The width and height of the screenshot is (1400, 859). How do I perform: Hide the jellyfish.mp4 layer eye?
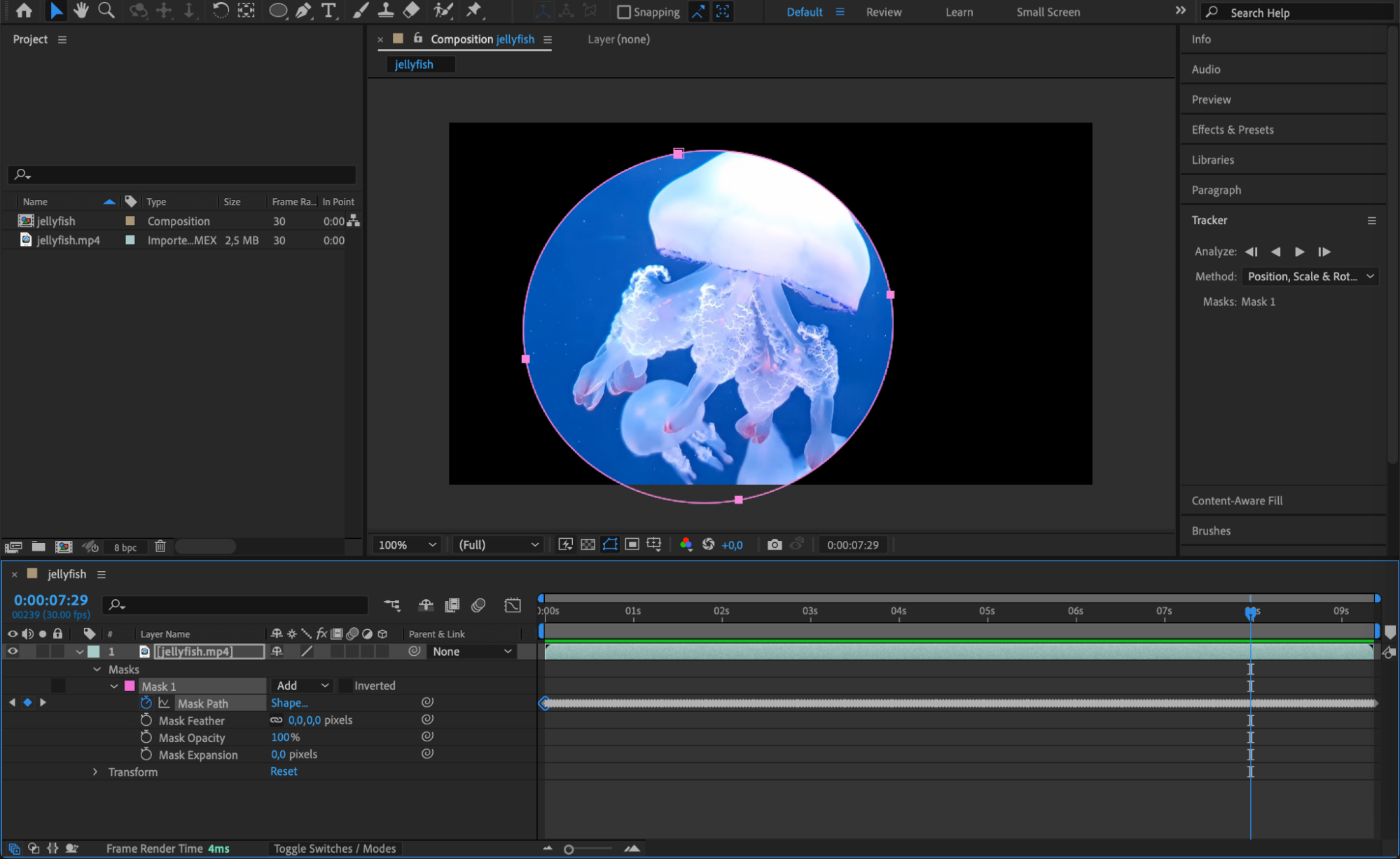13,652
